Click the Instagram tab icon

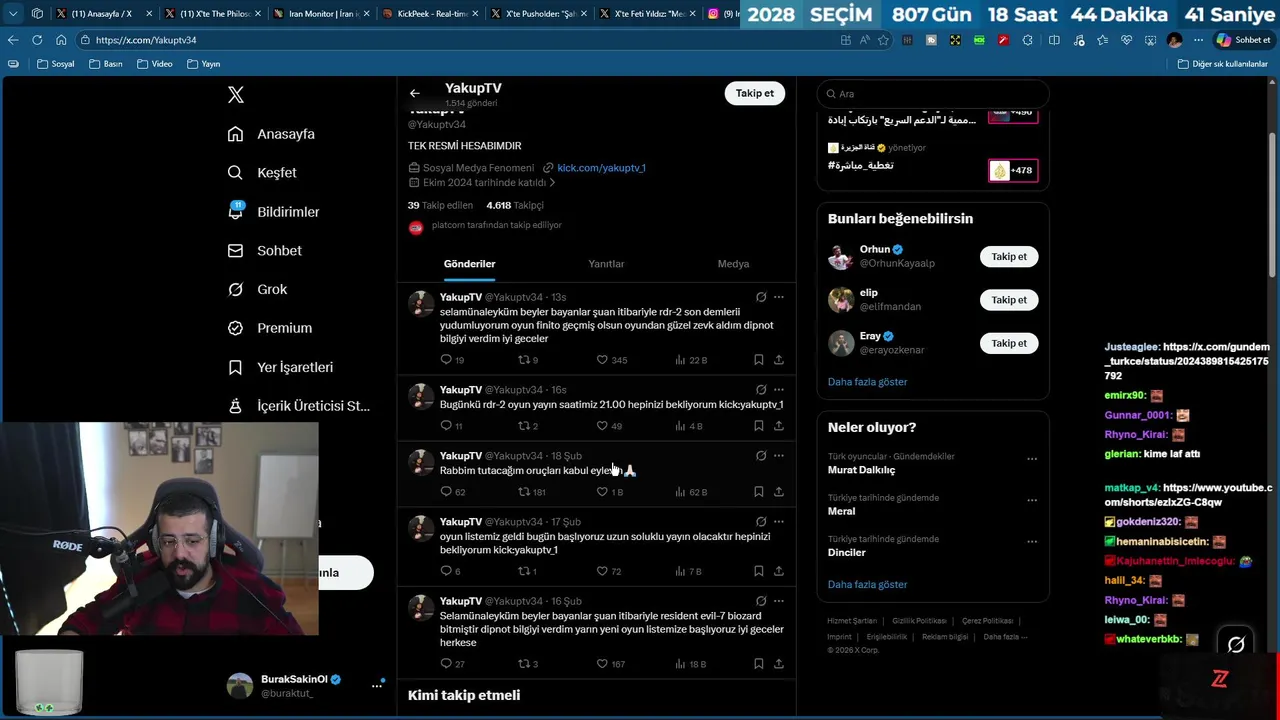(x=713, y=14)
